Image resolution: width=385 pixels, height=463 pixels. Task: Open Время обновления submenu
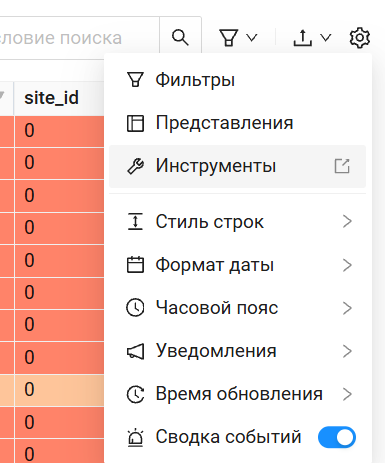pyautogui.click(x=237, y=394)
